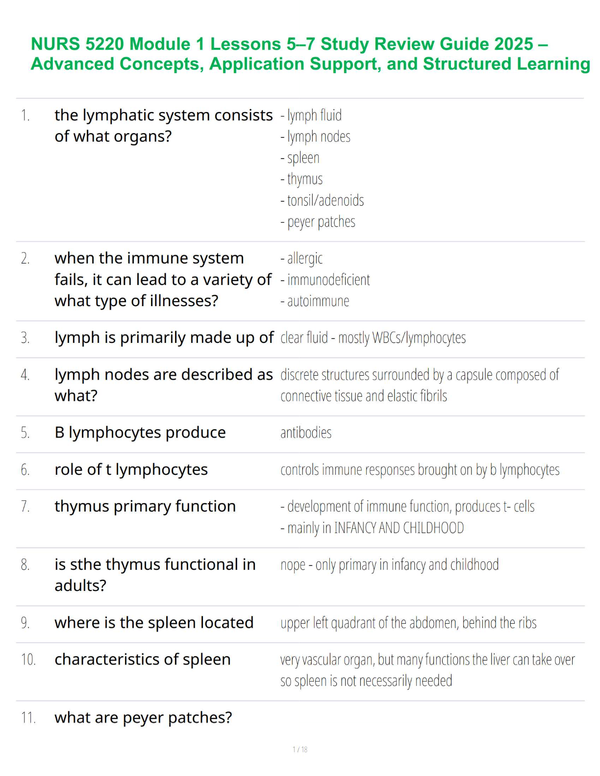Viewport: 600px width, 776px height.
Task: Click the 'where is the spleen located' question
Action: 154,622
